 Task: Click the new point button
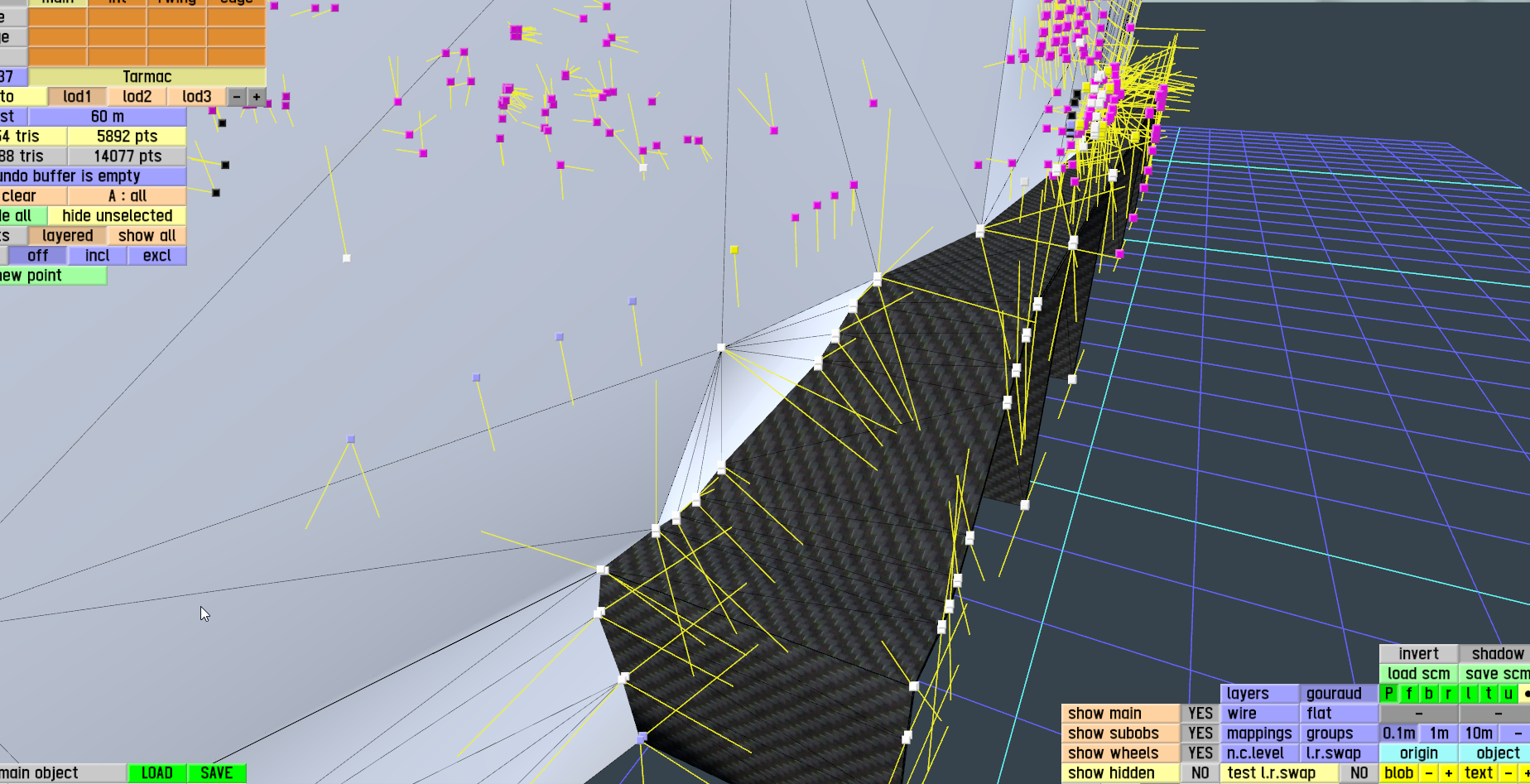(x=53, y=276)
